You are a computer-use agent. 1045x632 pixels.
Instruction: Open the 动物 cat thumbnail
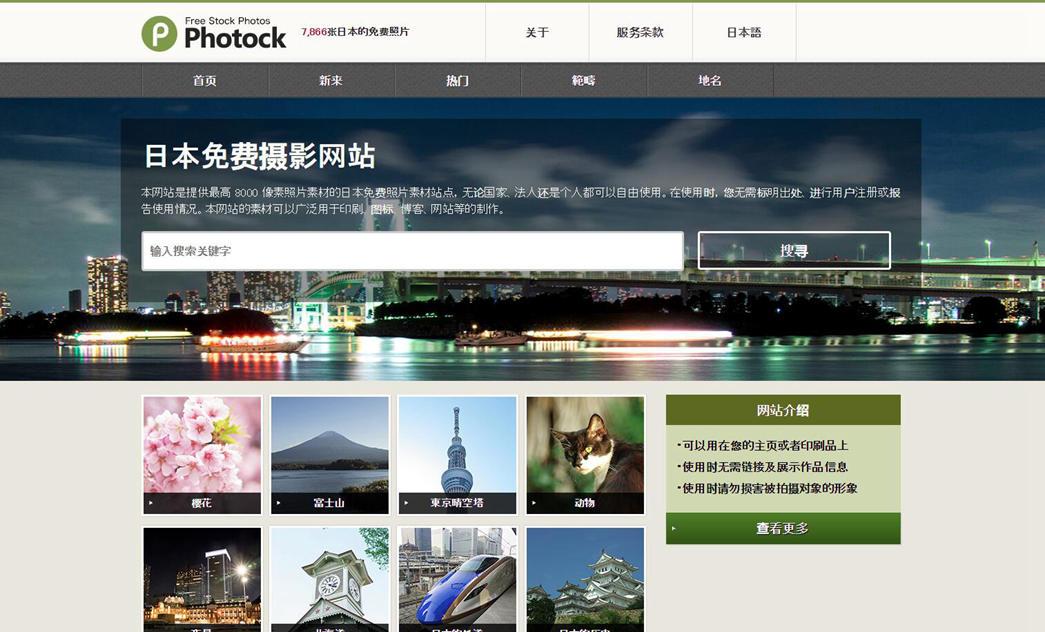585,455
